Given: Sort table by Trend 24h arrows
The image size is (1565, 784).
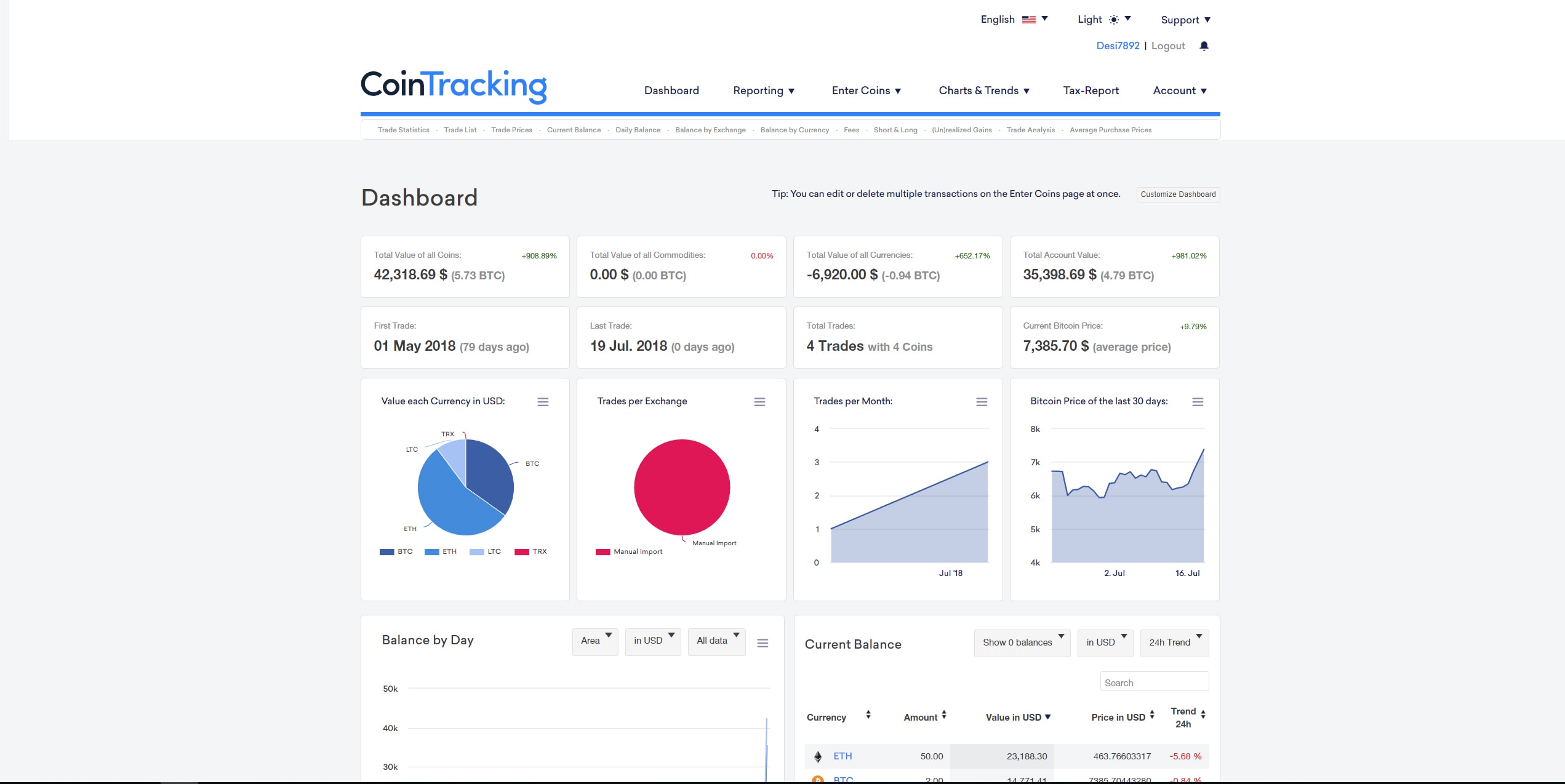Looking at the screenshot, I should click(1203, 714).
